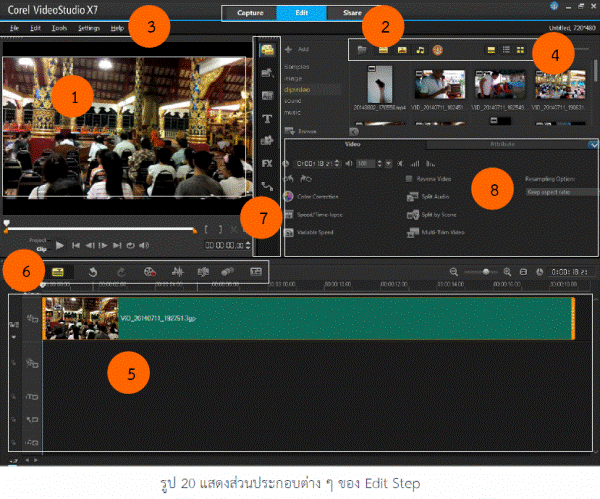Switch to the Capture step tab
600x499 pixels.
[250, 13]
